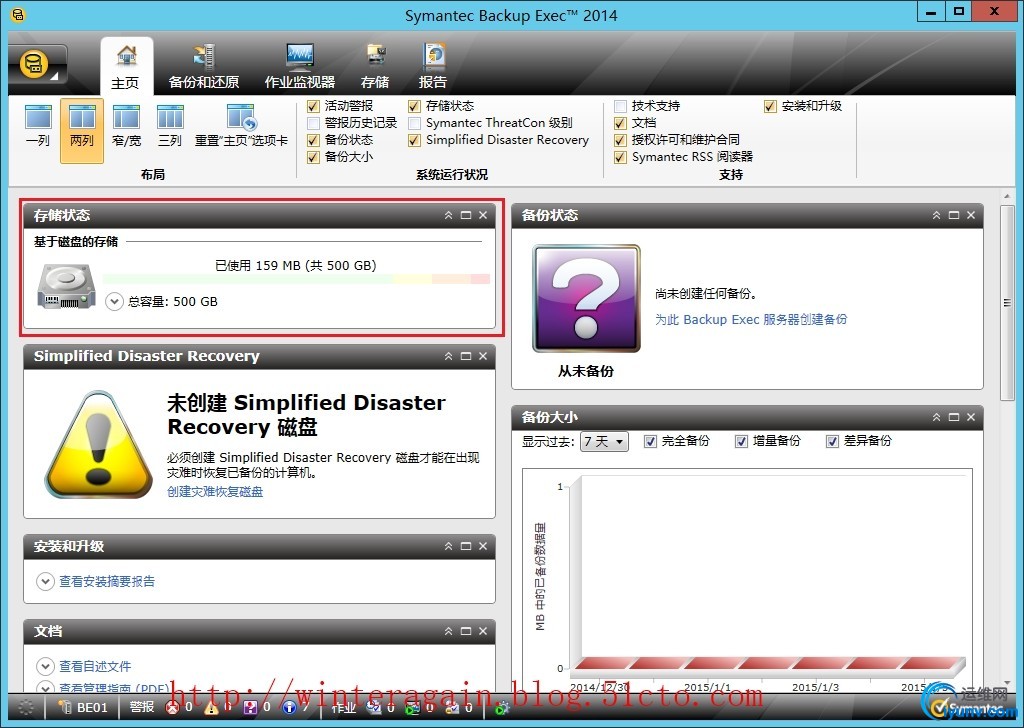Uncheck the 增量备份 chart checkbox
Image resolution: width=1024 pixels, height=728 pixels.
(x=741, y=441)
